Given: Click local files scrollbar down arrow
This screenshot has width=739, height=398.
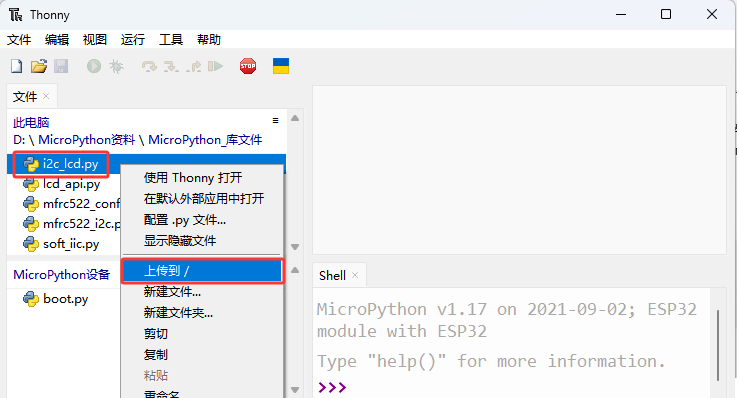Looking at the screenshot, I should tap(295, 247).
